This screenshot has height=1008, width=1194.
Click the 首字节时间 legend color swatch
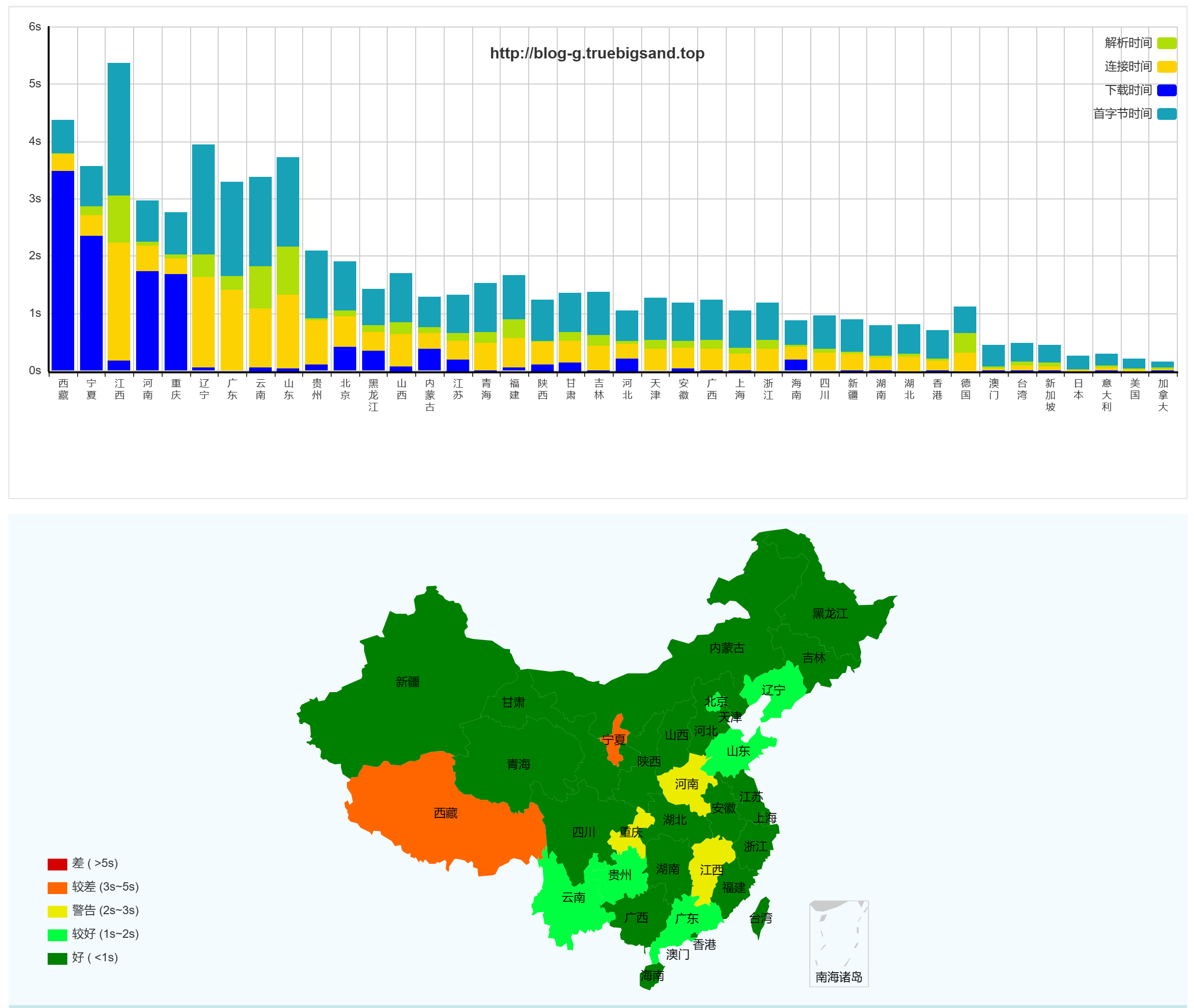1166,113
